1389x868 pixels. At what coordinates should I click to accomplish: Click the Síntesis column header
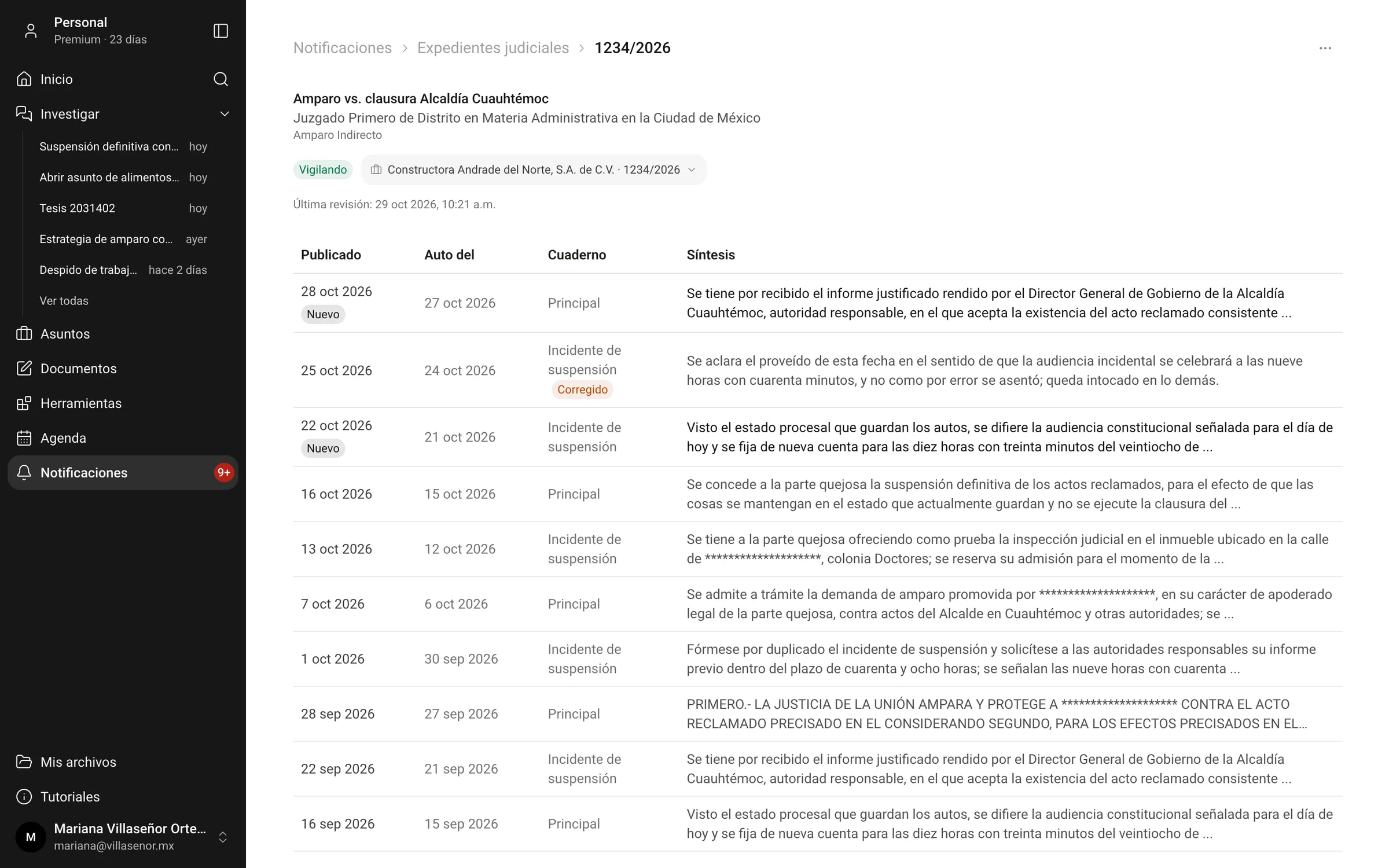coord(711,255)
